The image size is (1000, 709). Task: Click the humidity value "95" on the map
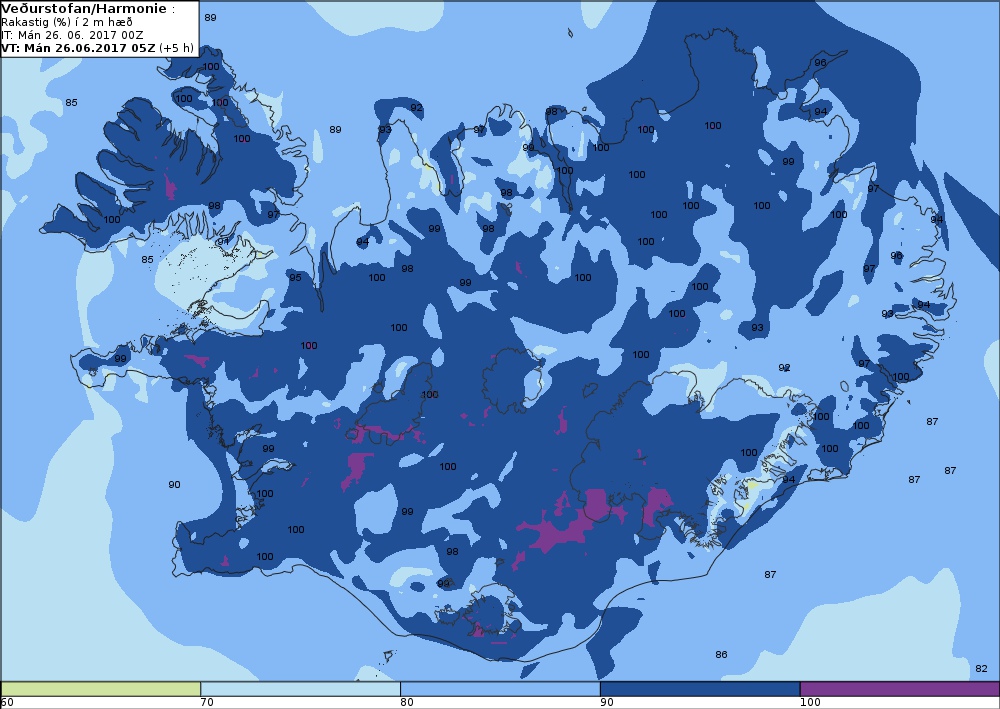click(x=295, y=277)
